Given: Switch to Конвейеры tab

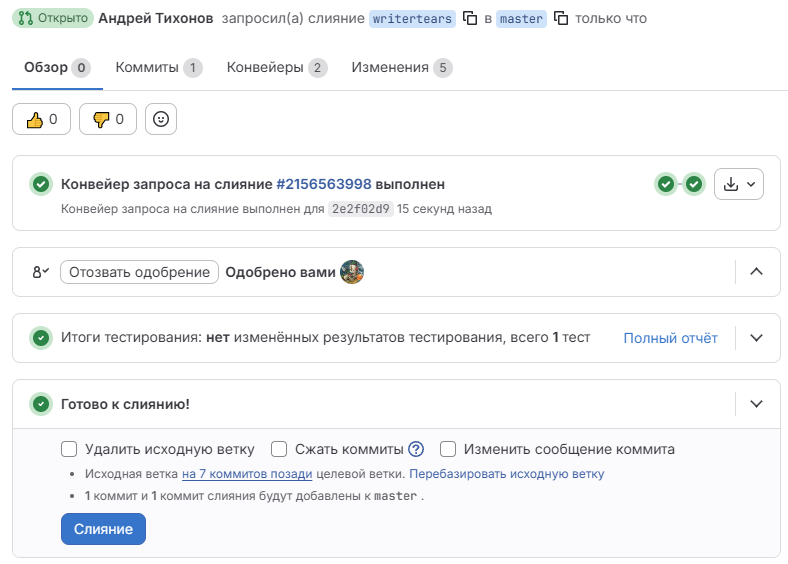Looking at the screenshot, I should pyautogui.click(x=277, y=67).
